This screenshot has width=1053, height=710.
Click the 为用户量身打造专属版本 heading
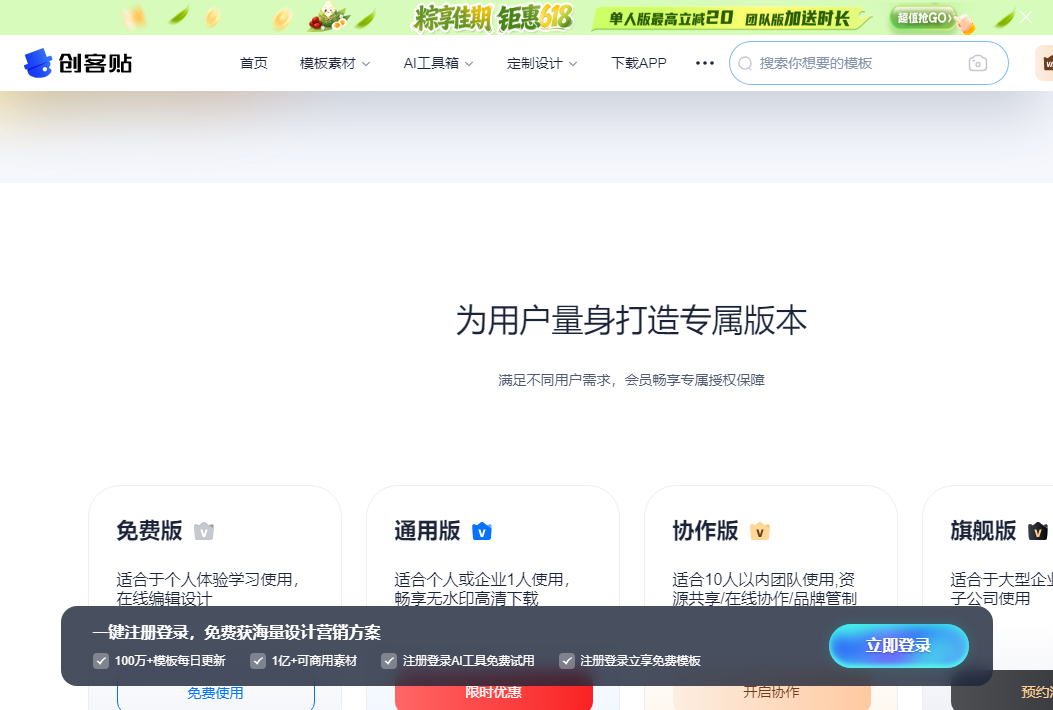tap(631, 320)
